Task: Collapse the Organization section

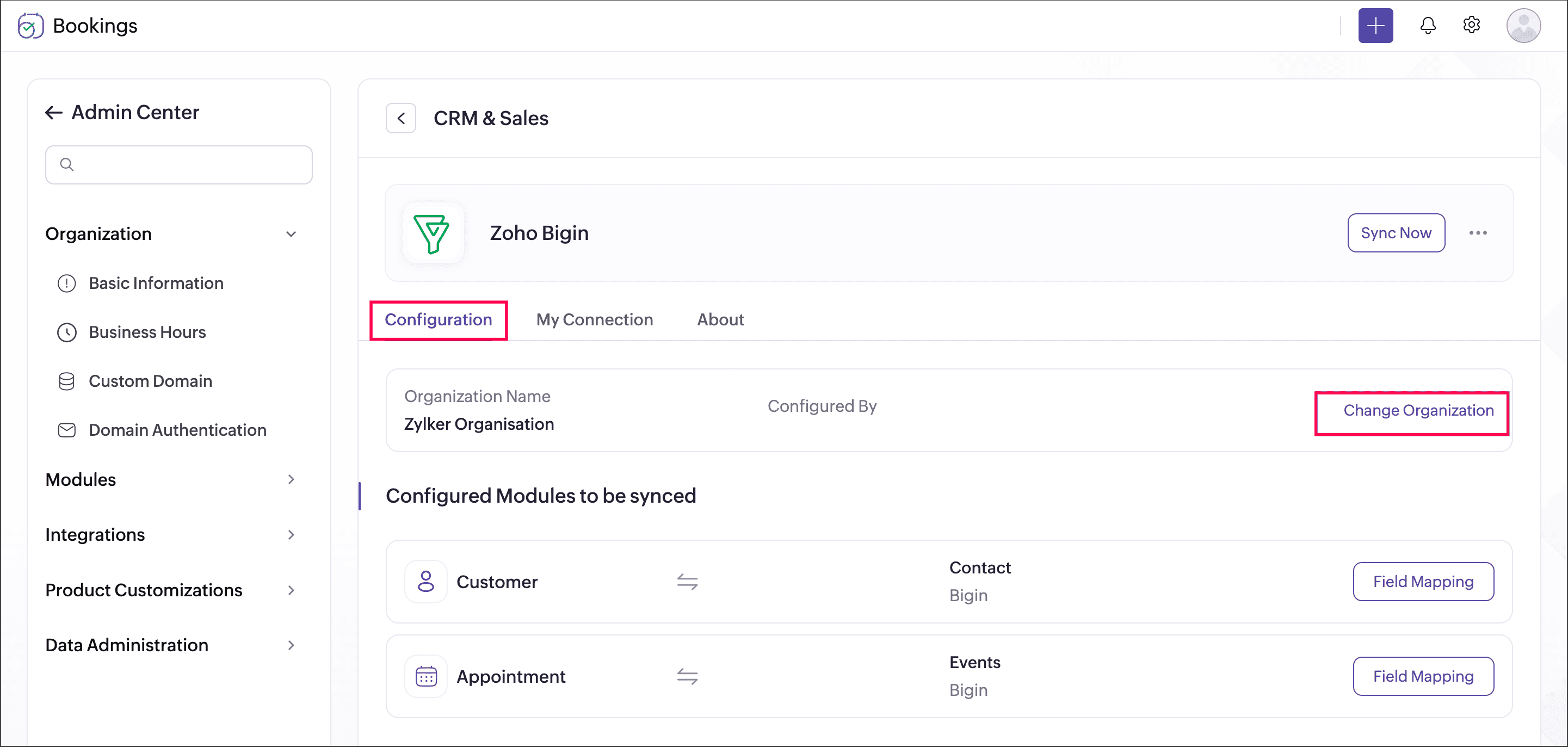Action: click(x=291, y=234)
